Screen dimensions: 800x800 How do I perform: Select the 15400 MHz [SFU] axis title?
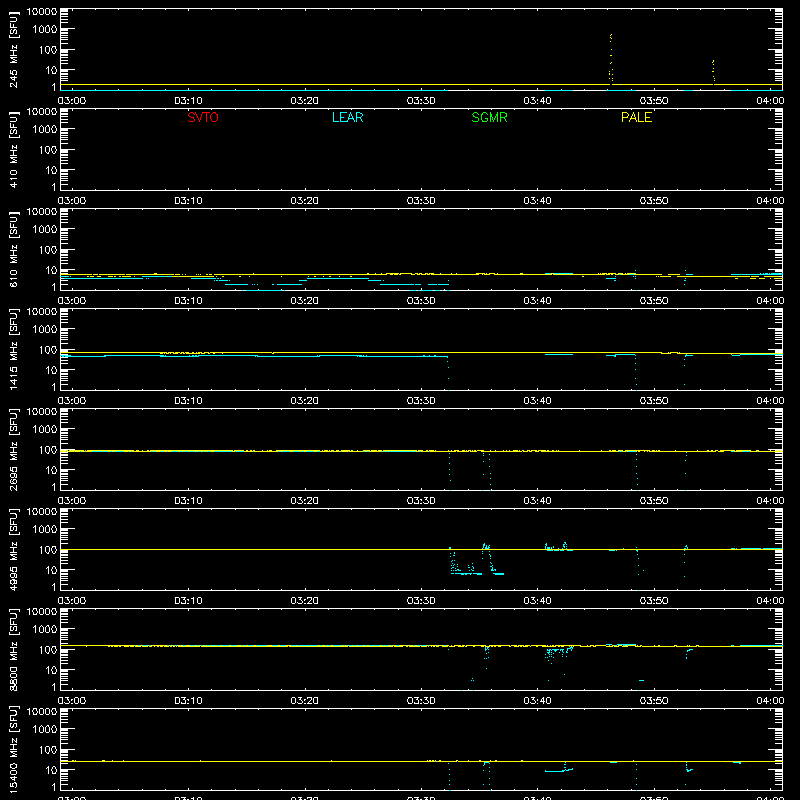coord(13,750)
